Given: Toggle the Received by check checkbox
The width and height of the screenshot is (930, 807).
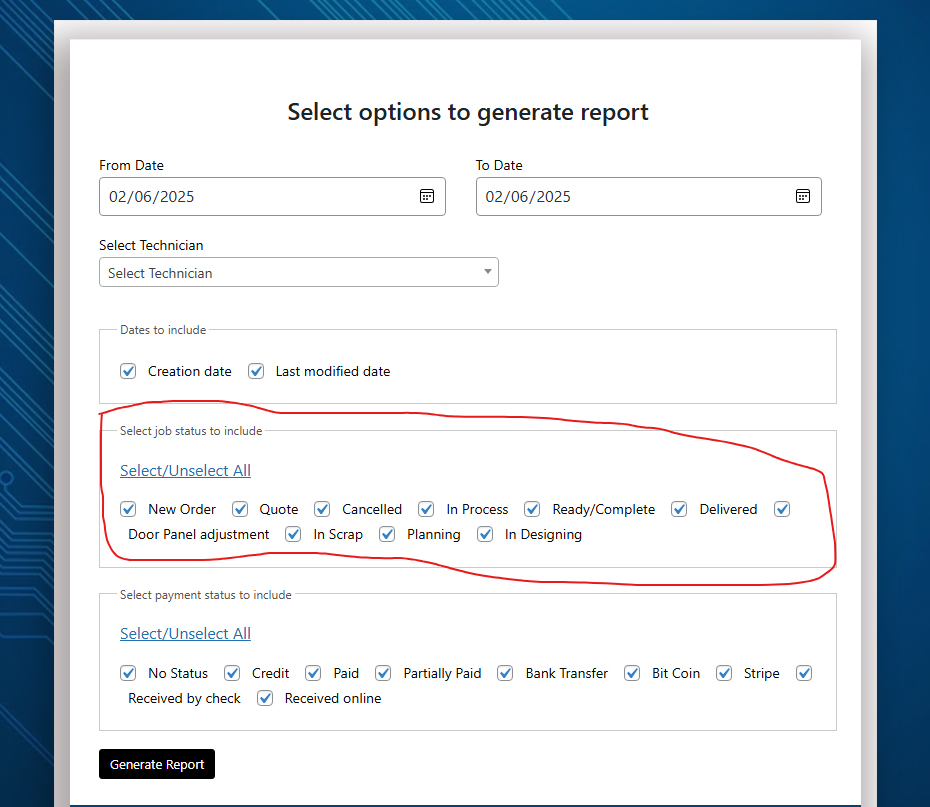Looking at the screenshot, I should click(804, 673).
